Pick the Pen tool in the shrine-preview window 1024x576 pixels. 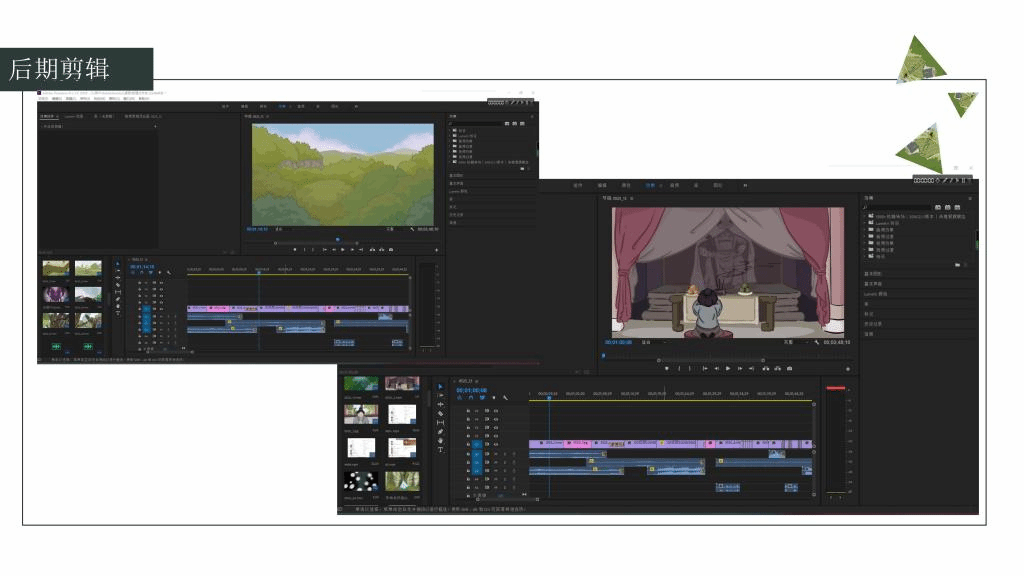(440, 432)
